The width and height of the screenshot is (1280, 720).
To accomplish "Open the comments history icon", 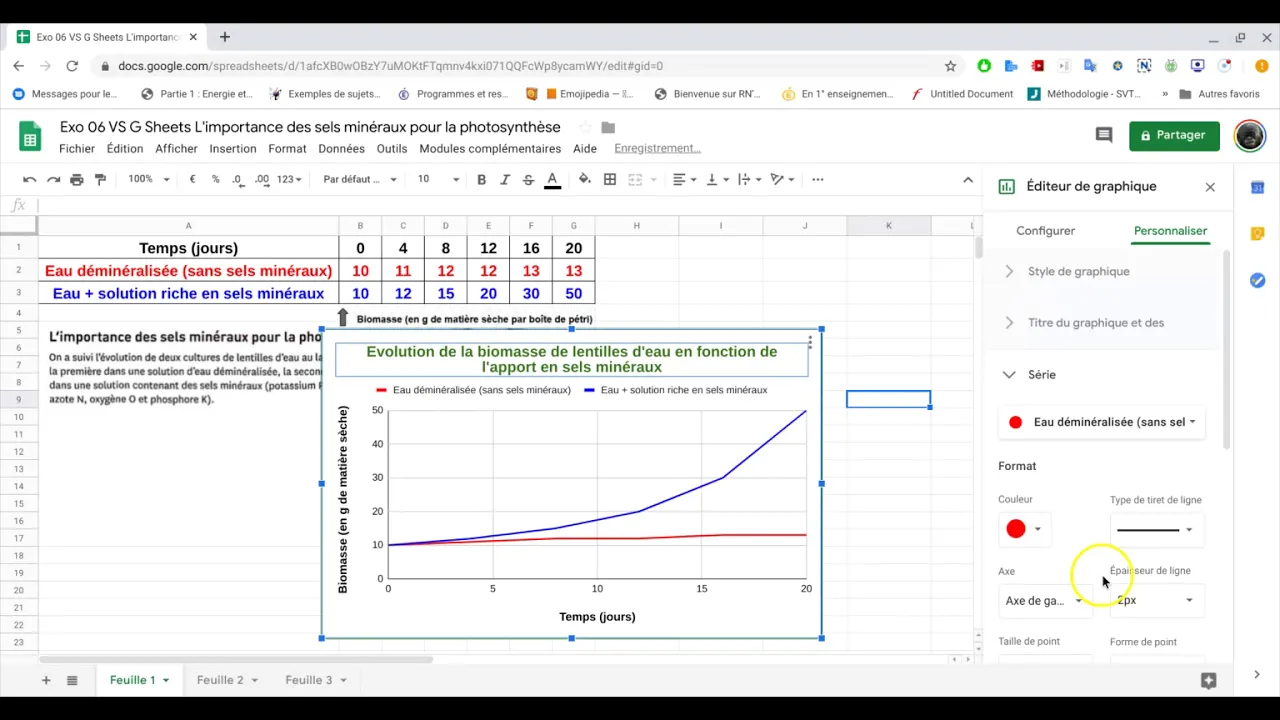I will 1104,135.
